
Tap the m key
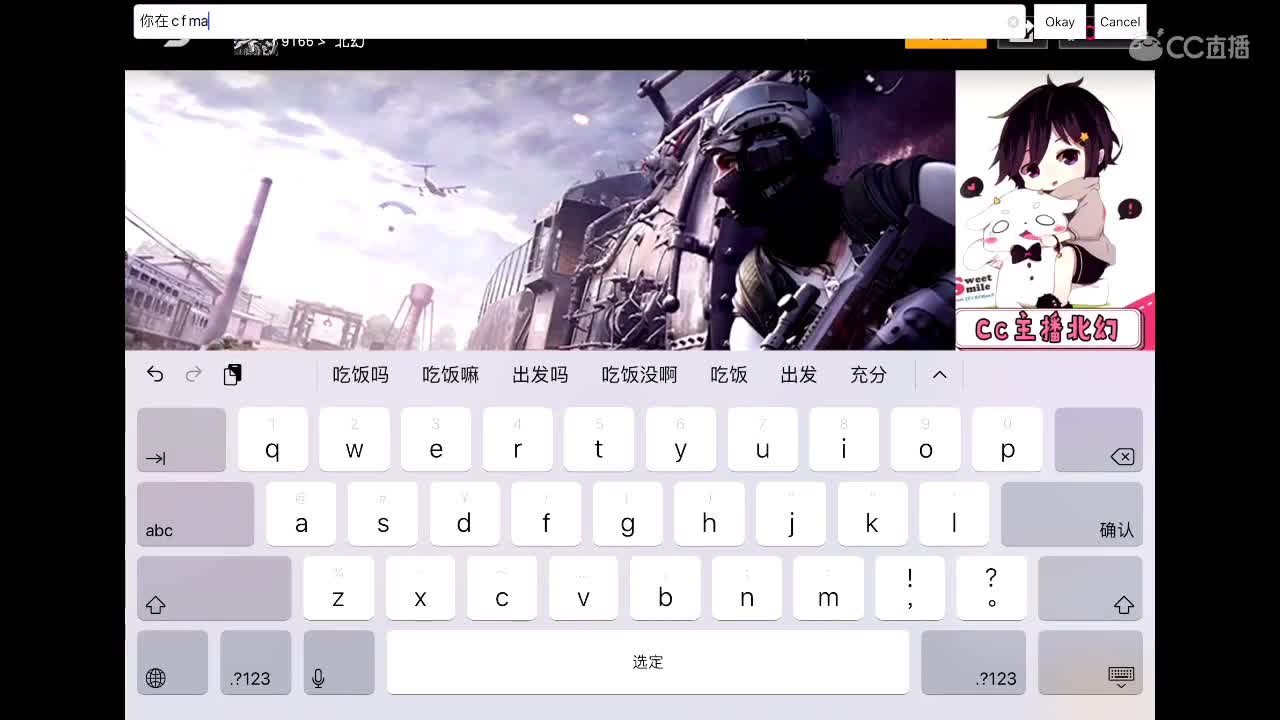pos(828,588)
